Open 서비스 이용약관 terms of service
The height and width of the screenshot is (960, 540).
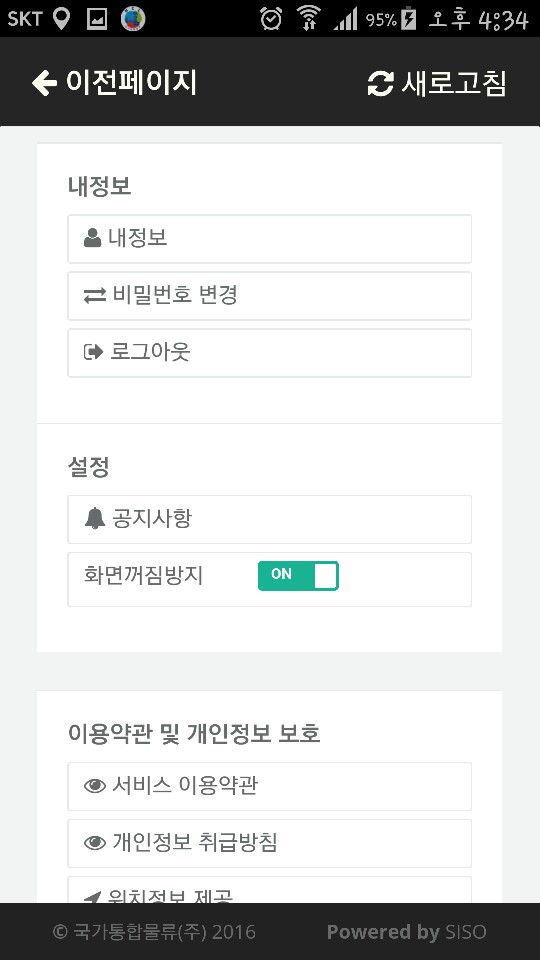pos(269,786)
